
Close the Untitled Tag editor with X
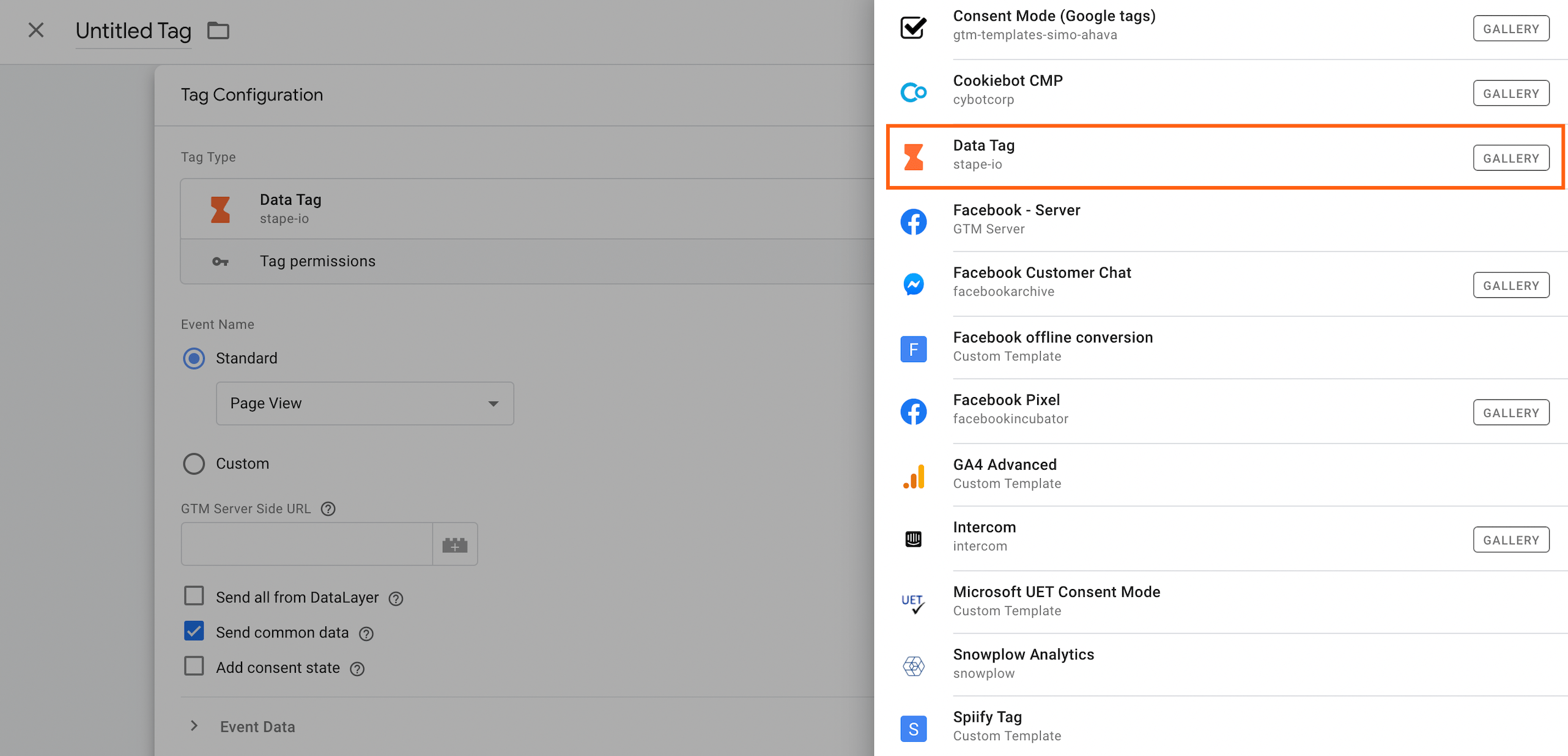tap(36, 30)
